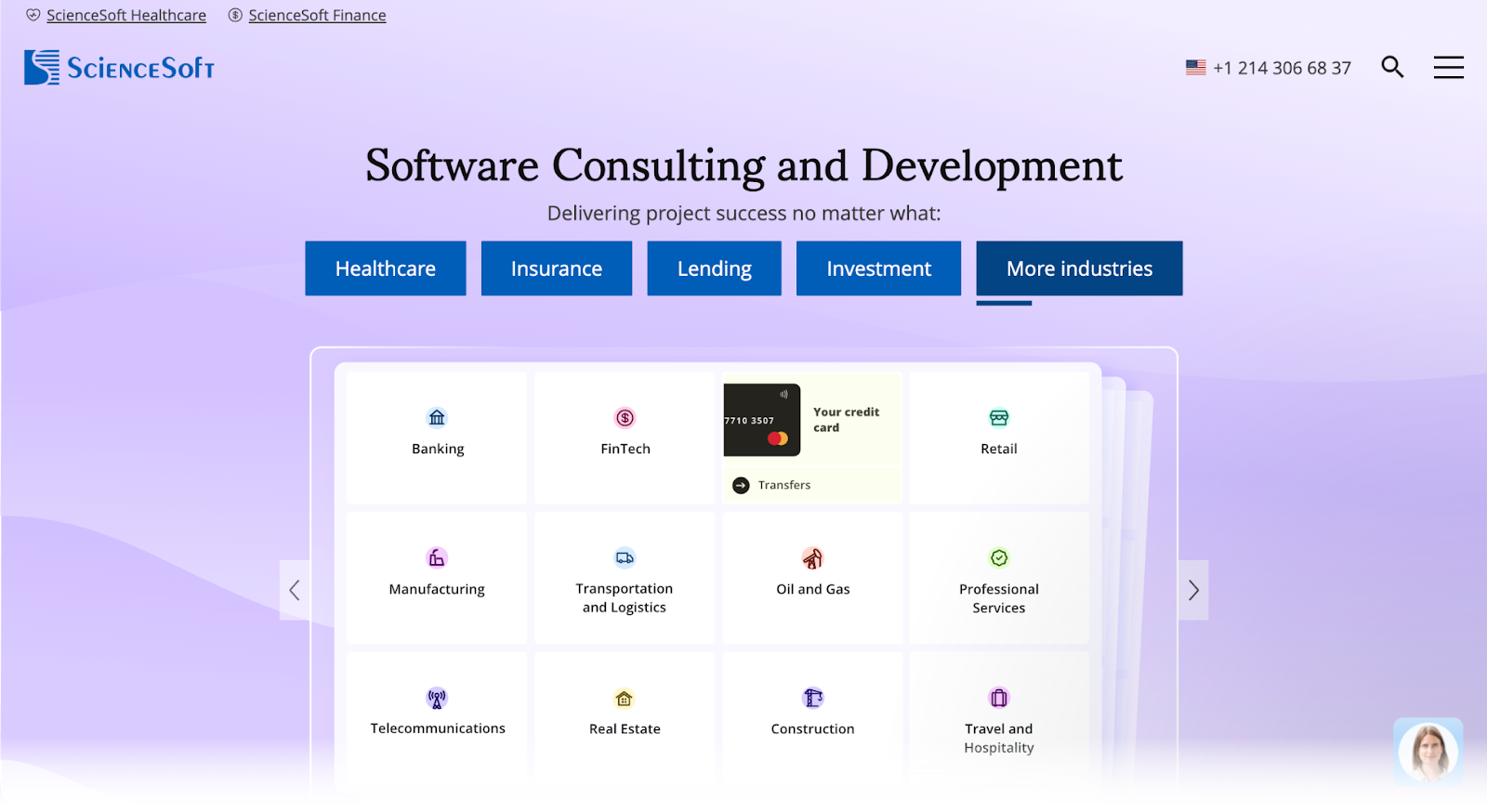Open the Telecommunications label
The image size is (1487, 812).
[438, 728]
